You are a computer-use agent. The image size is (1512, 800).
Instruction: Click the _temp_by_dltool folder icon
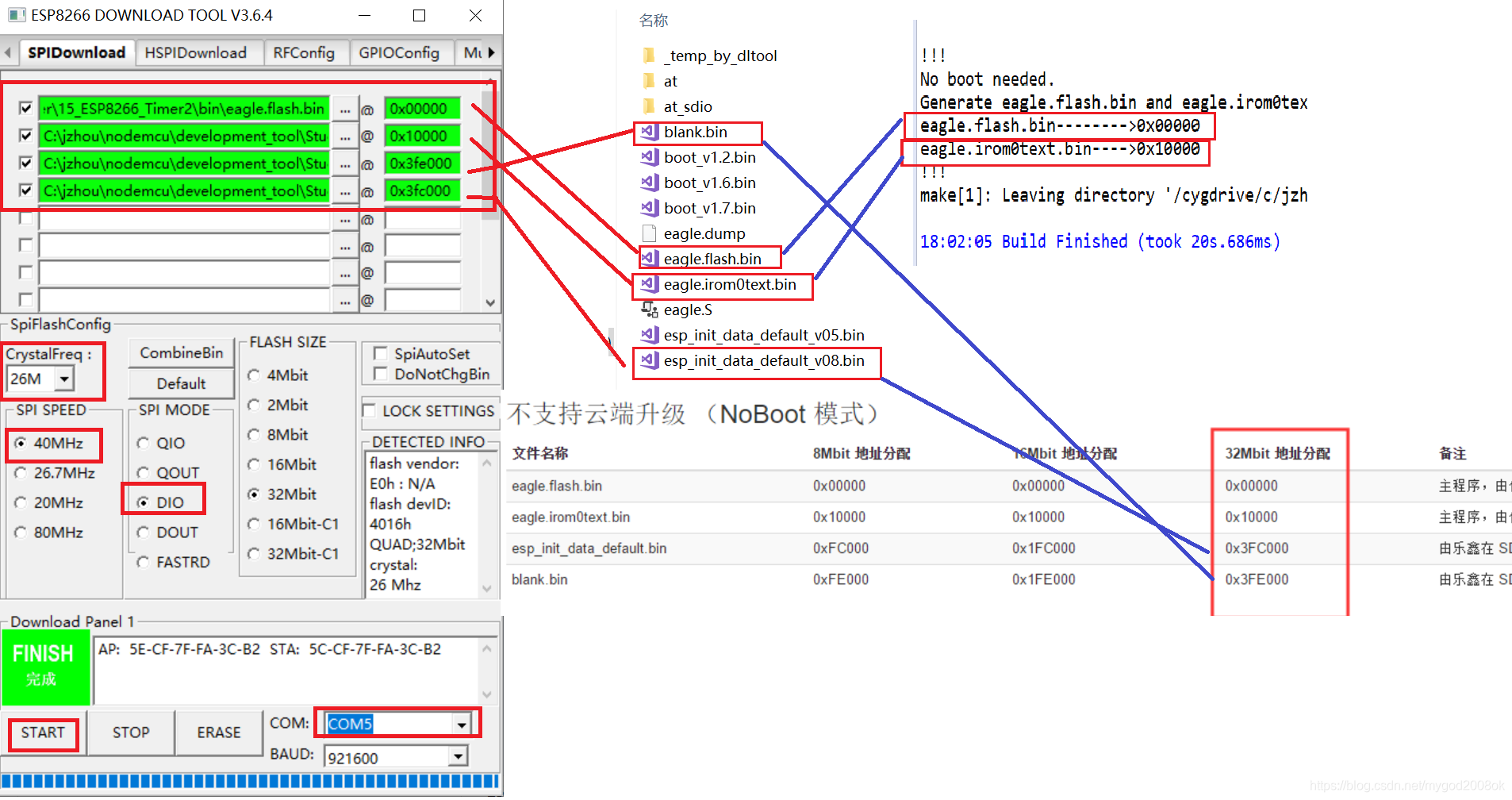[649, 56]
